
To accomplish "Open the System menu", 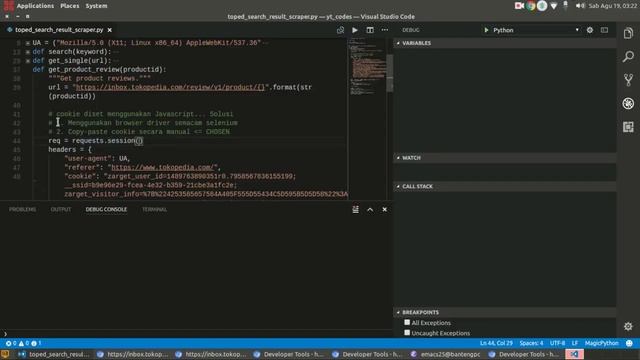I will (96, 6).
